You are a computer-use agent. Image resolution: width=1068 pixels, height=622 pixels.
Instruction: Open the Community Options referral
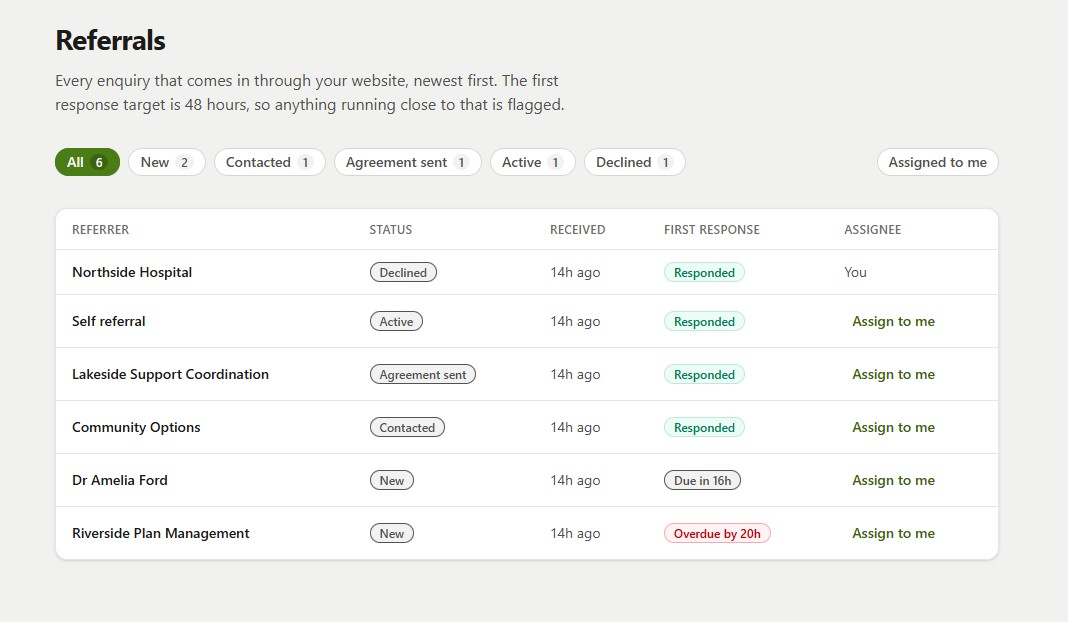(x=136, y=428)
